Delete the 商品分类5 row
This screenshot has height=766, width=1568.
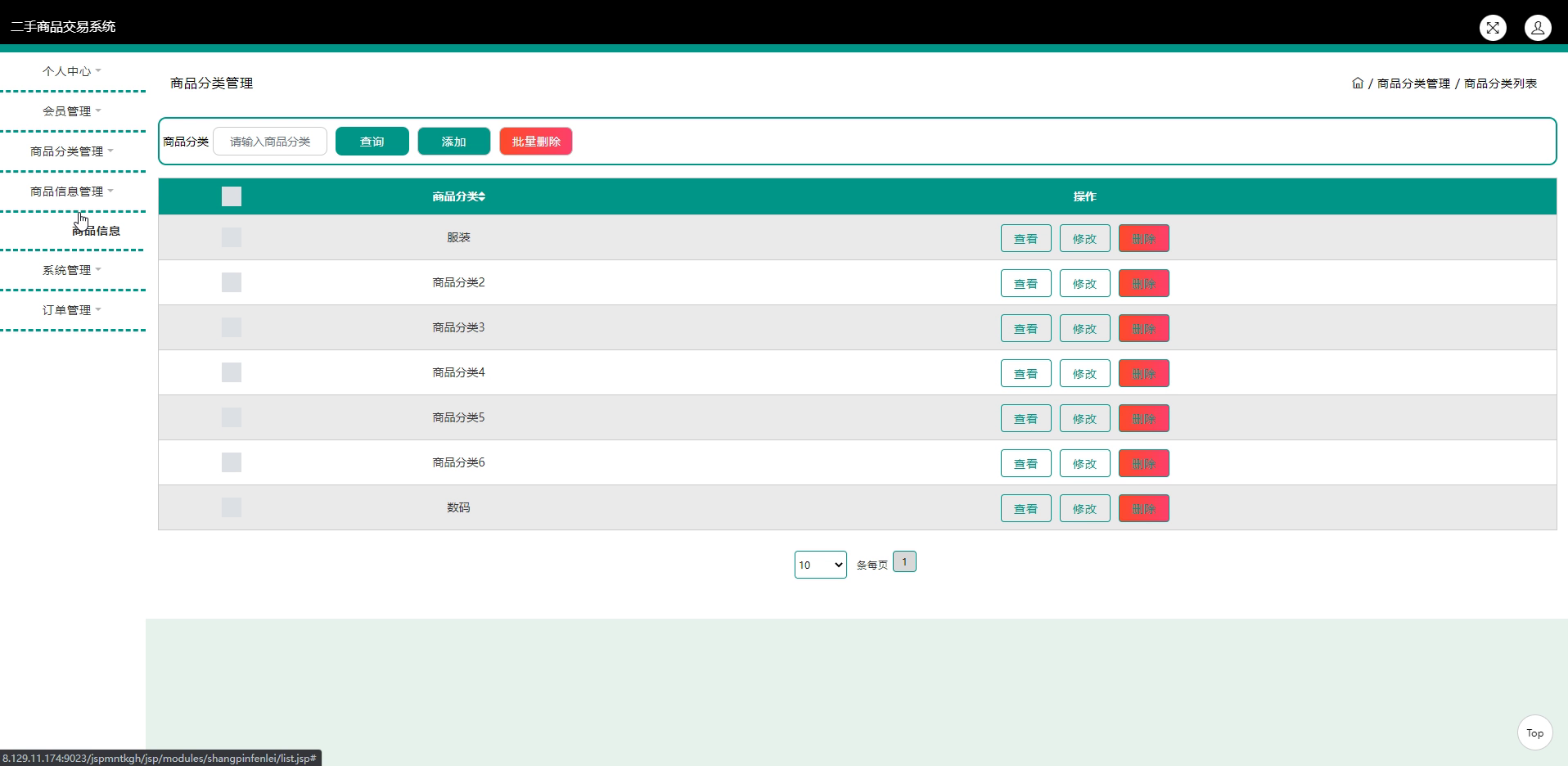1144,418
